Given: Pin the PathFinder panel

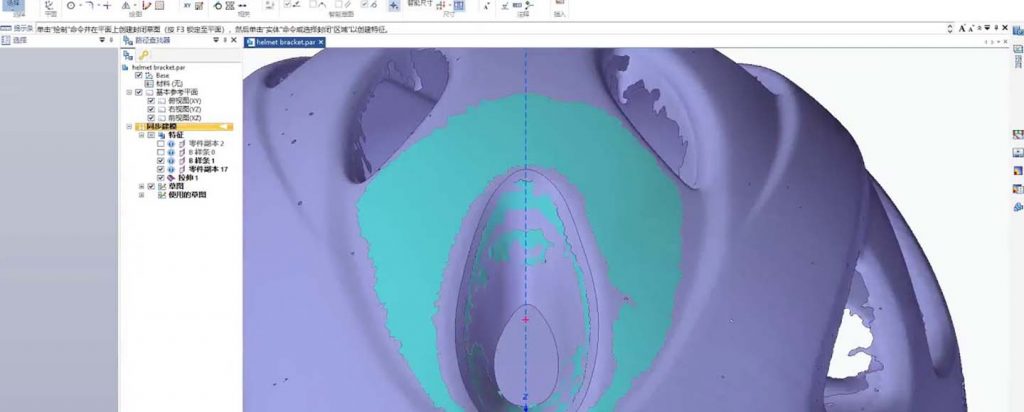Looking at the screenshot, I should point(225,40).
